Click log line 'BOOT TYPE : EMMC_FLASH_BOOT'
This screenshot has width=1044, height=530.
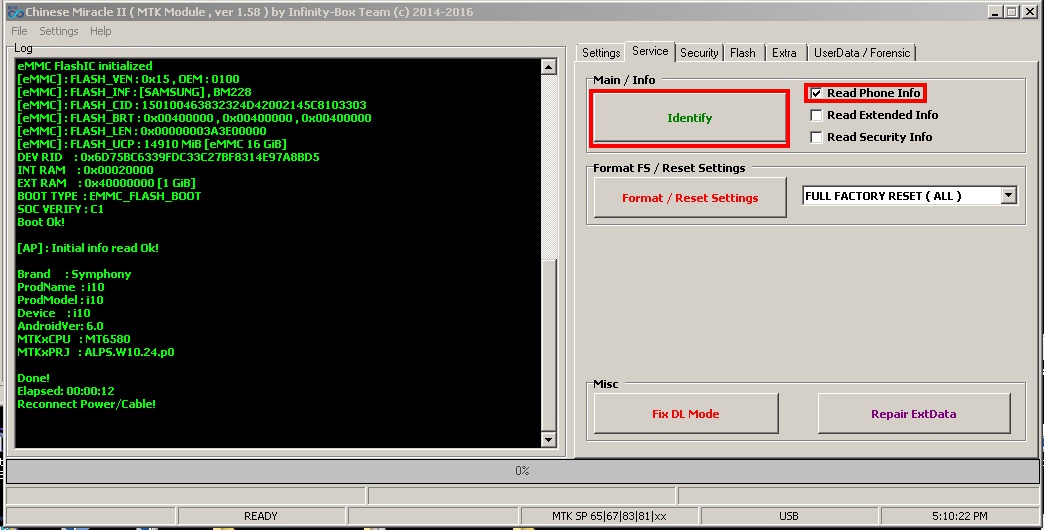point(109,196)
